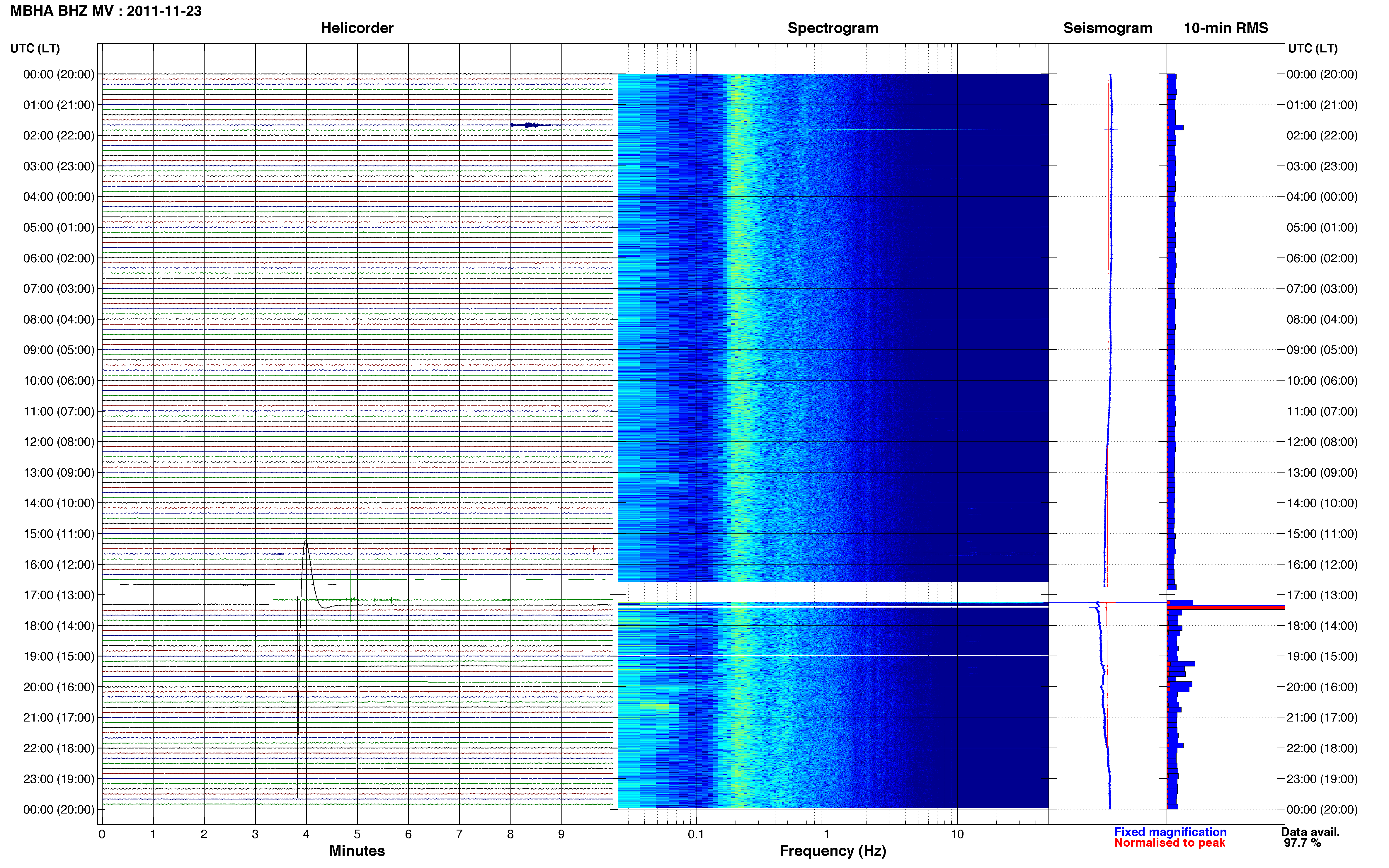Click '06:00 (02:00)' on the helicorder time axis
This screenshot has width=1389, height=868.
[59, 258]
